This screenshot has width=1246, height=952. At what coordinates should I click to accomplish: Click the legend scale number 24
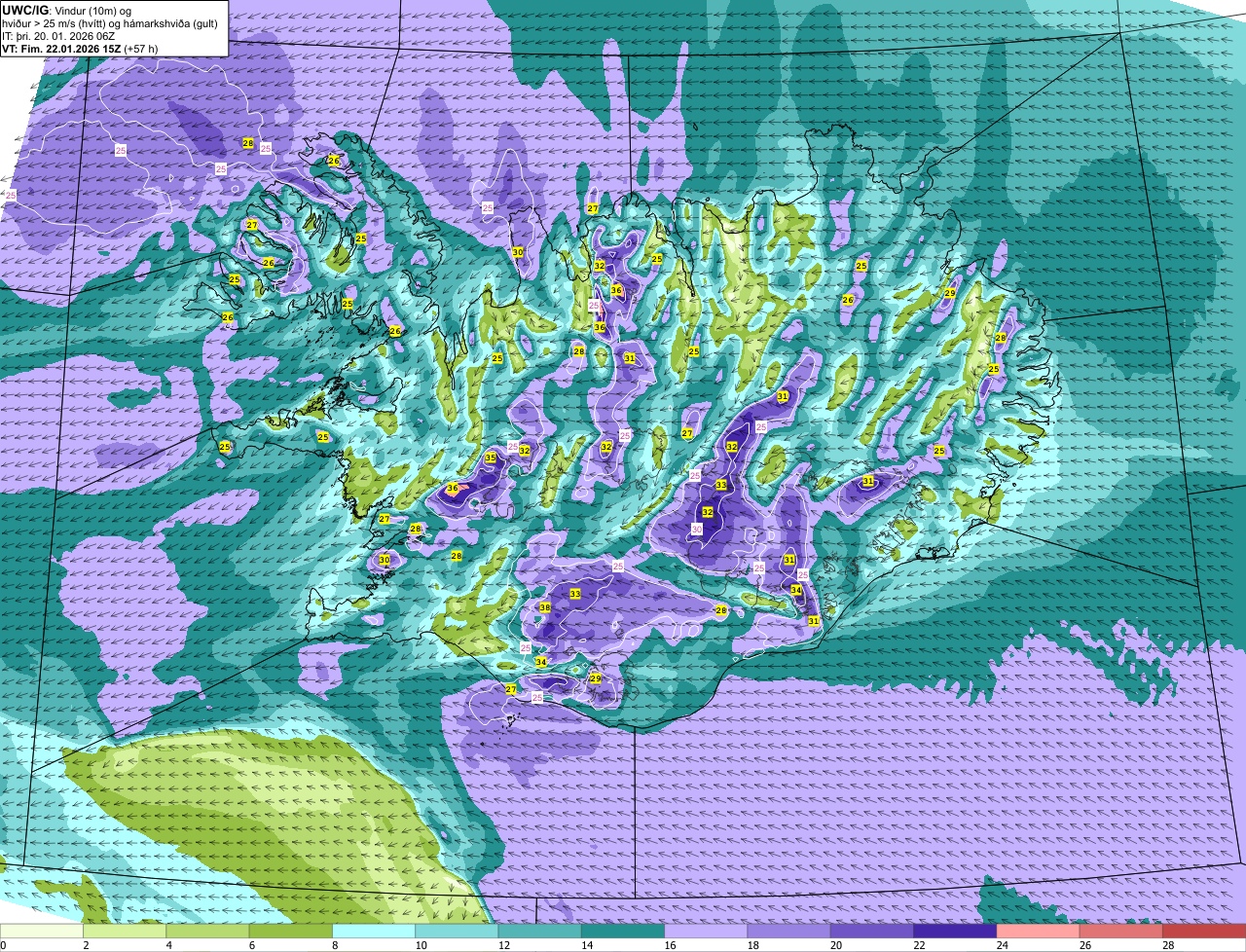tap(1001, 945)
